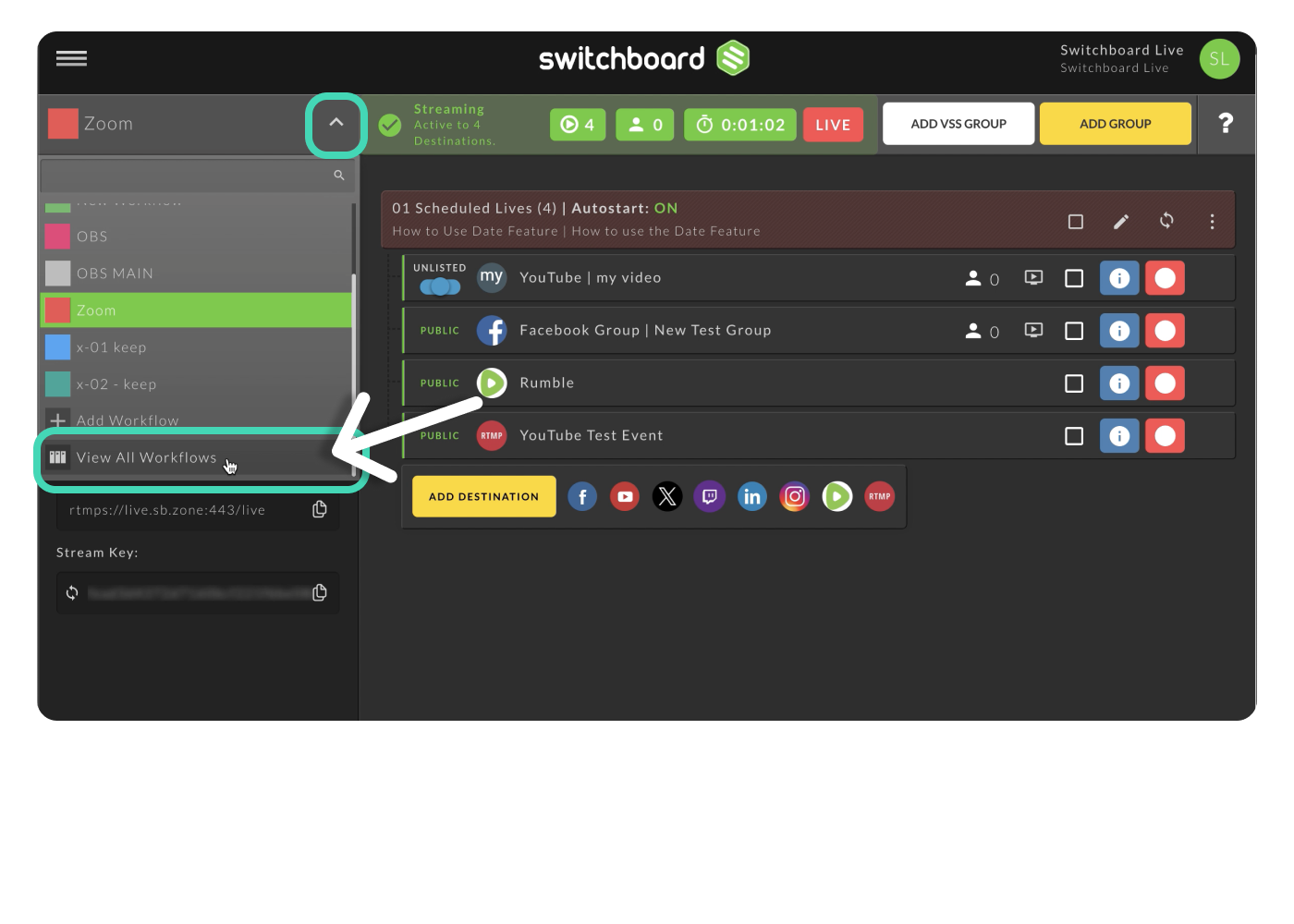Screen dimensions: 1294x924
Task: Open preview for Facebook Group
Action: click(x=1033, y=330)
